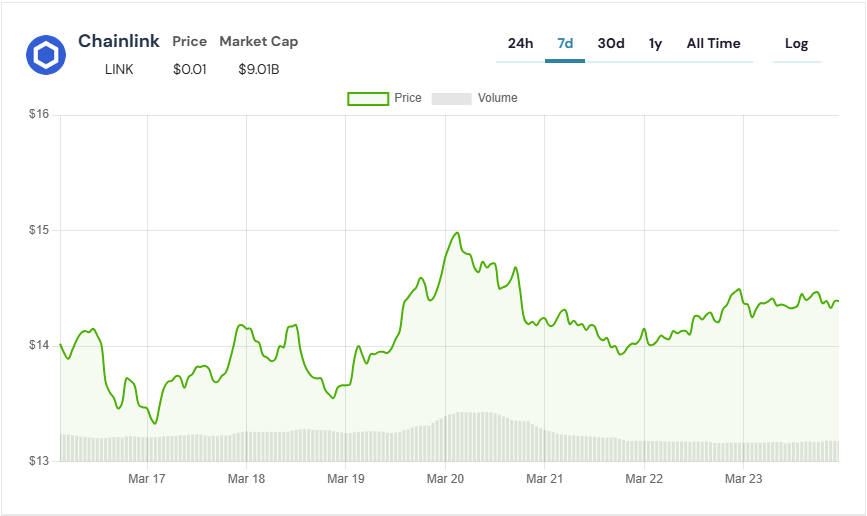This screenshot has height=516, width=867.
Task: Click the Mar 21 date label
Action: 544,479
